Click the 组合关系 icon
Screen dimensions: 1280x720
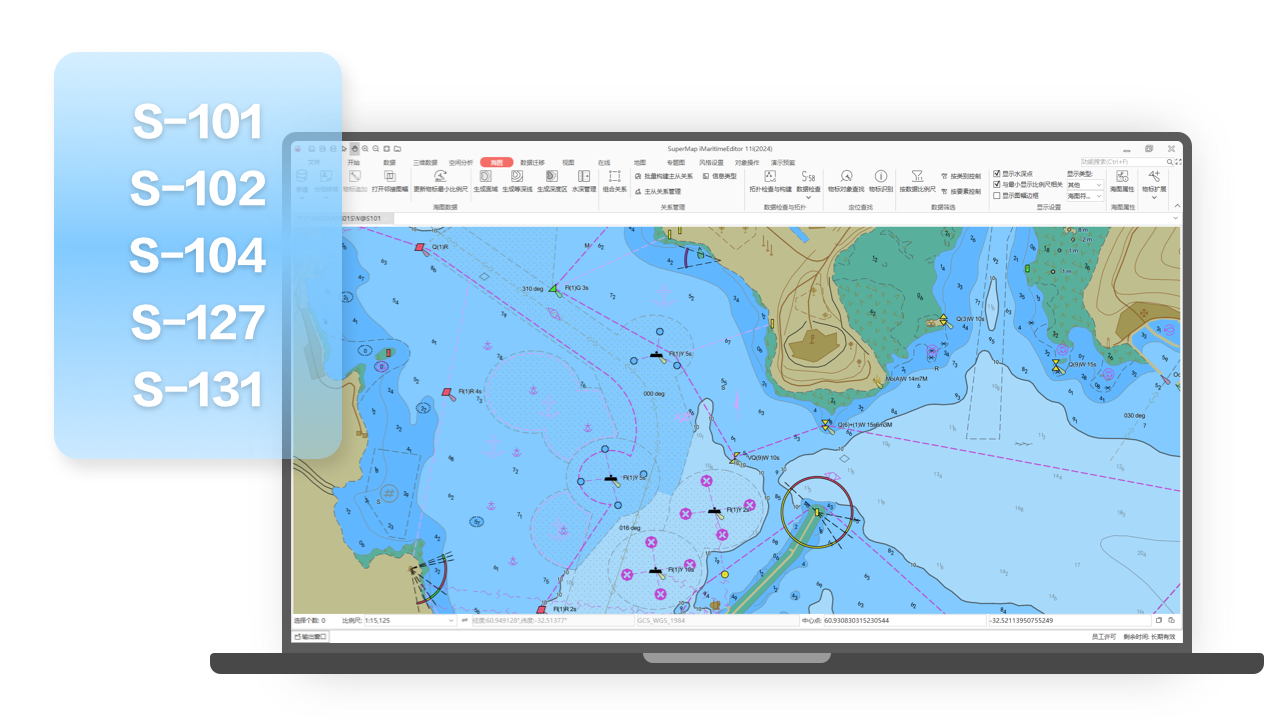[x=614, y=176]
